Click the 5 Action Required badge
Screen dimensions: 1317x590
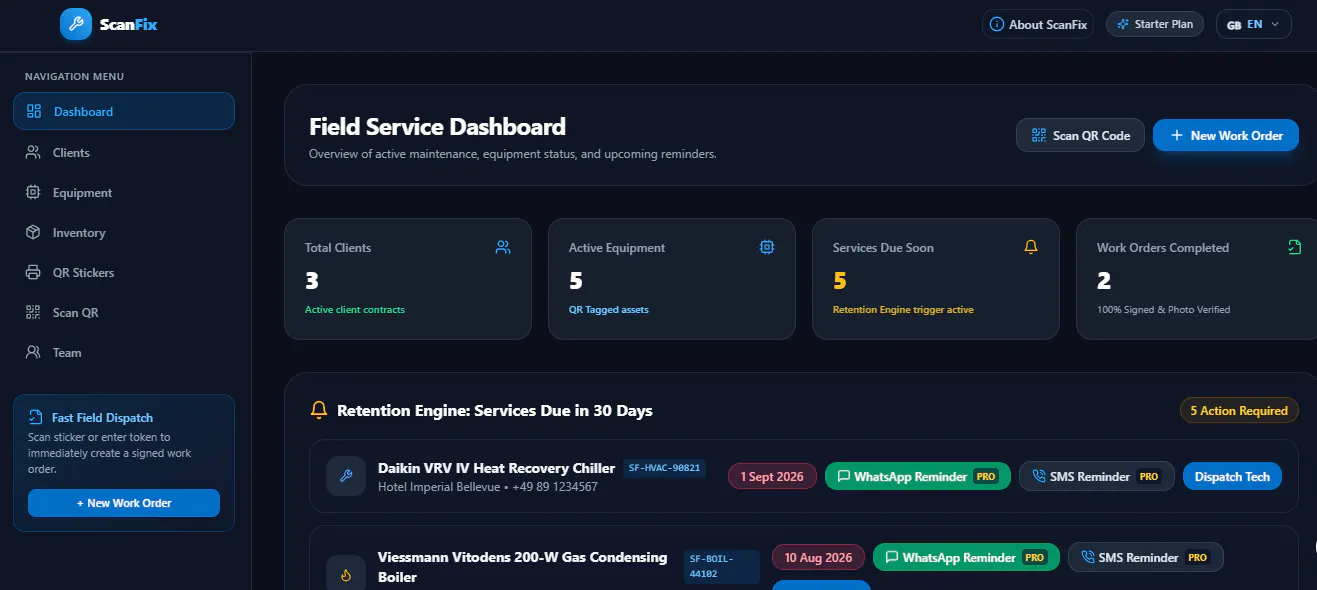1239,410
